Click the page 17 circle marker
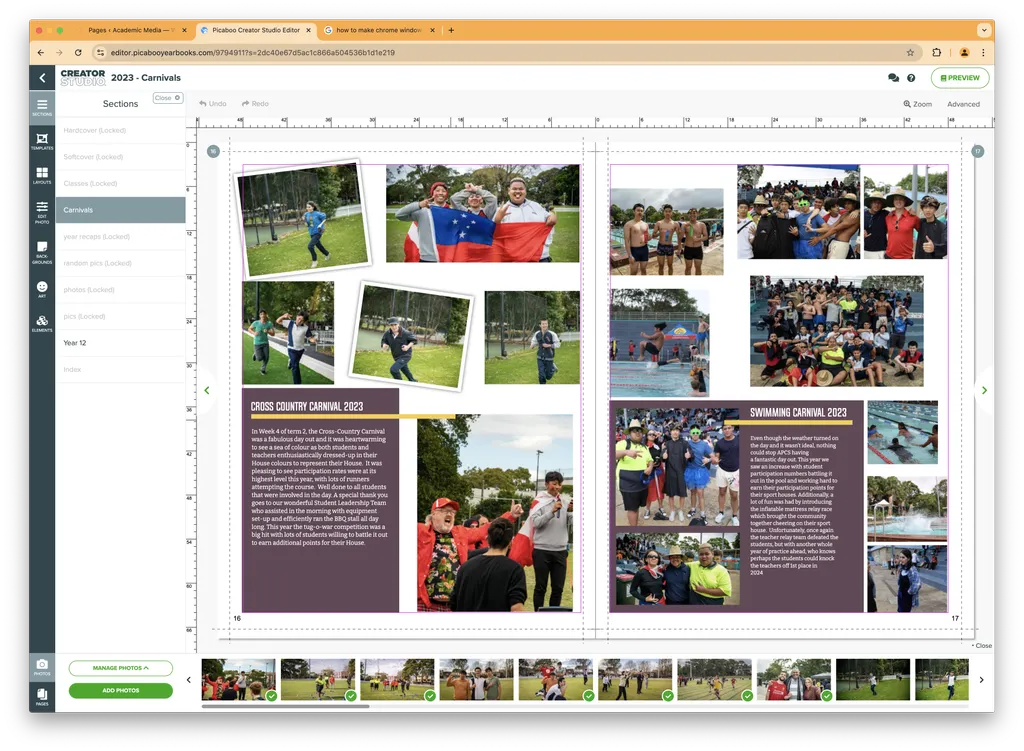 point(978,152)
